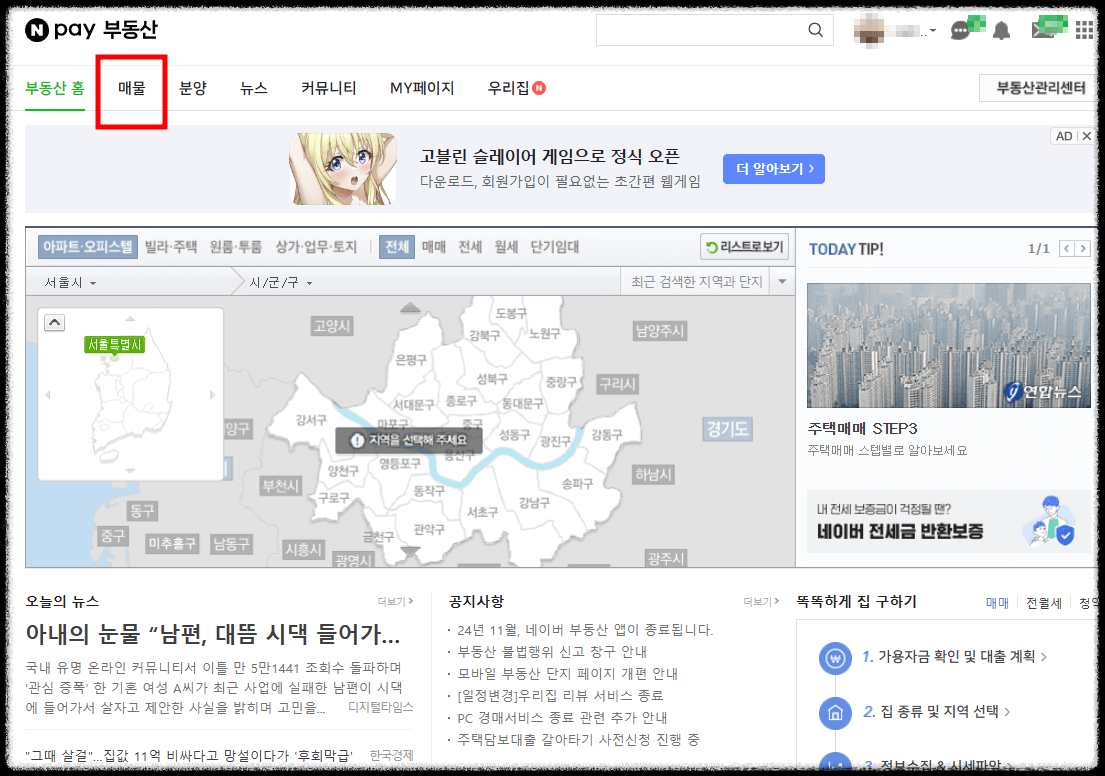
Task: Go to 부동산 홈 tab
Action: click(x=55, y=89)
